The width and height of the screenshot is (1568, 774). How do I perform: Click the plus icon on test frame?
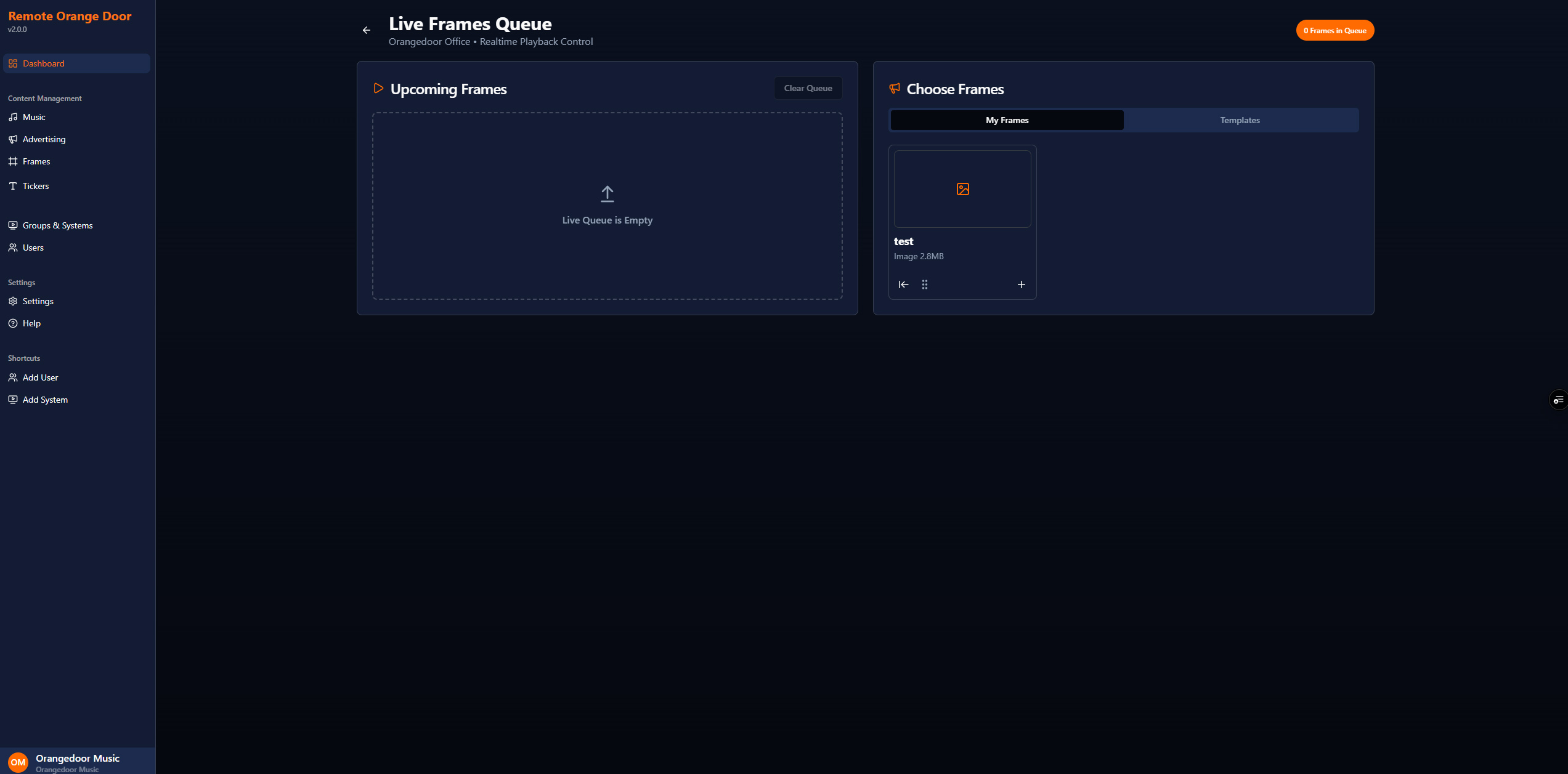[1021, 284]
